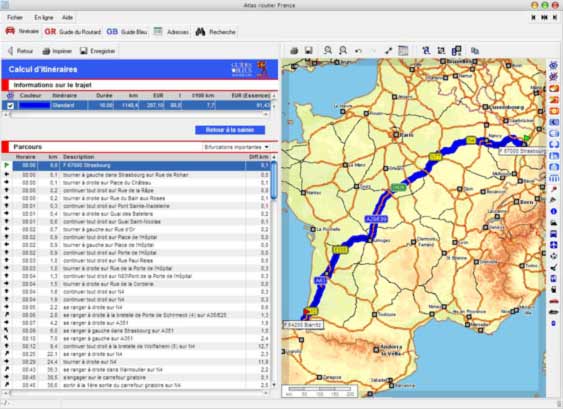
Task: Open the Recherche binoculars tab
Action: (x=215, y=32)
